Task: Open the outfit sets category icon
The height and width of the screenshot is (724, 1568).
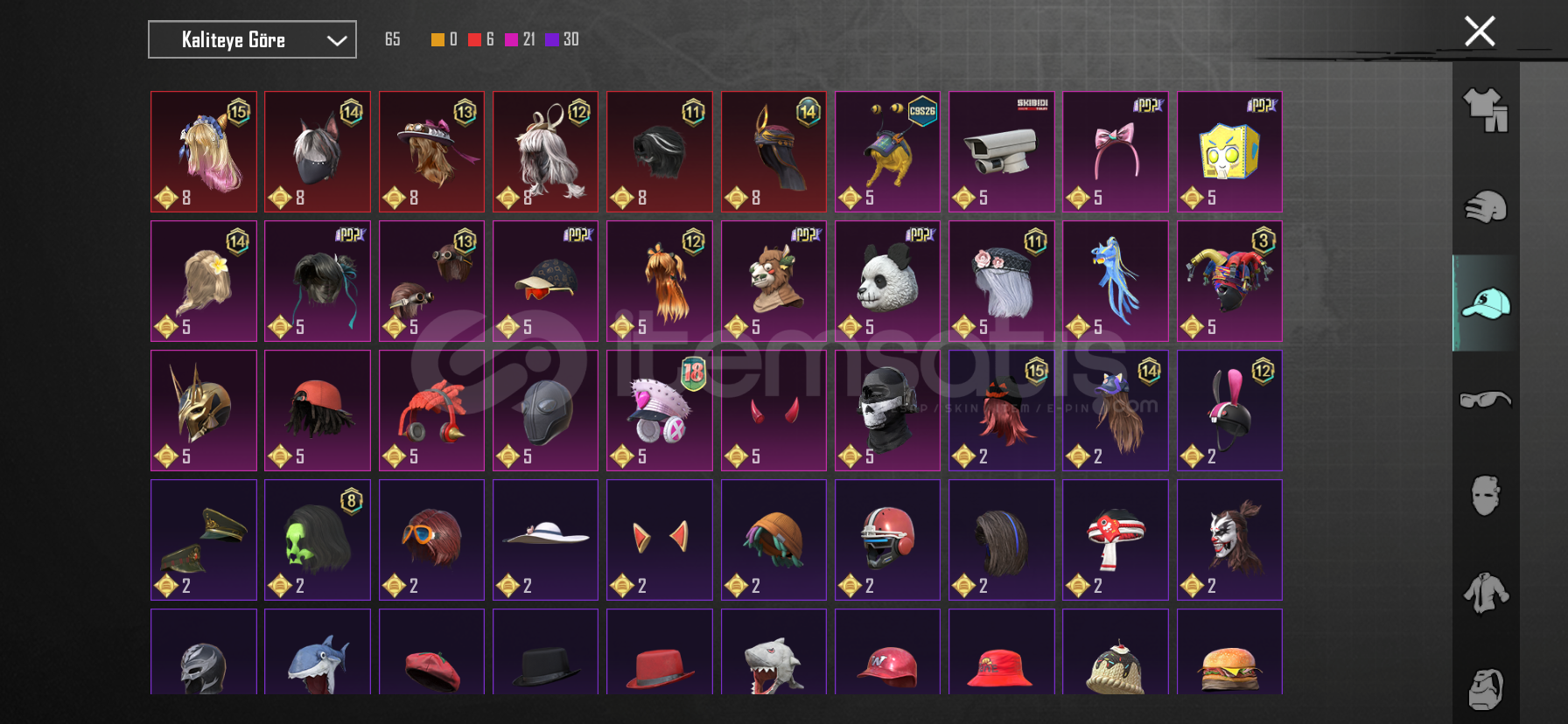Action: pos(1486,110)
